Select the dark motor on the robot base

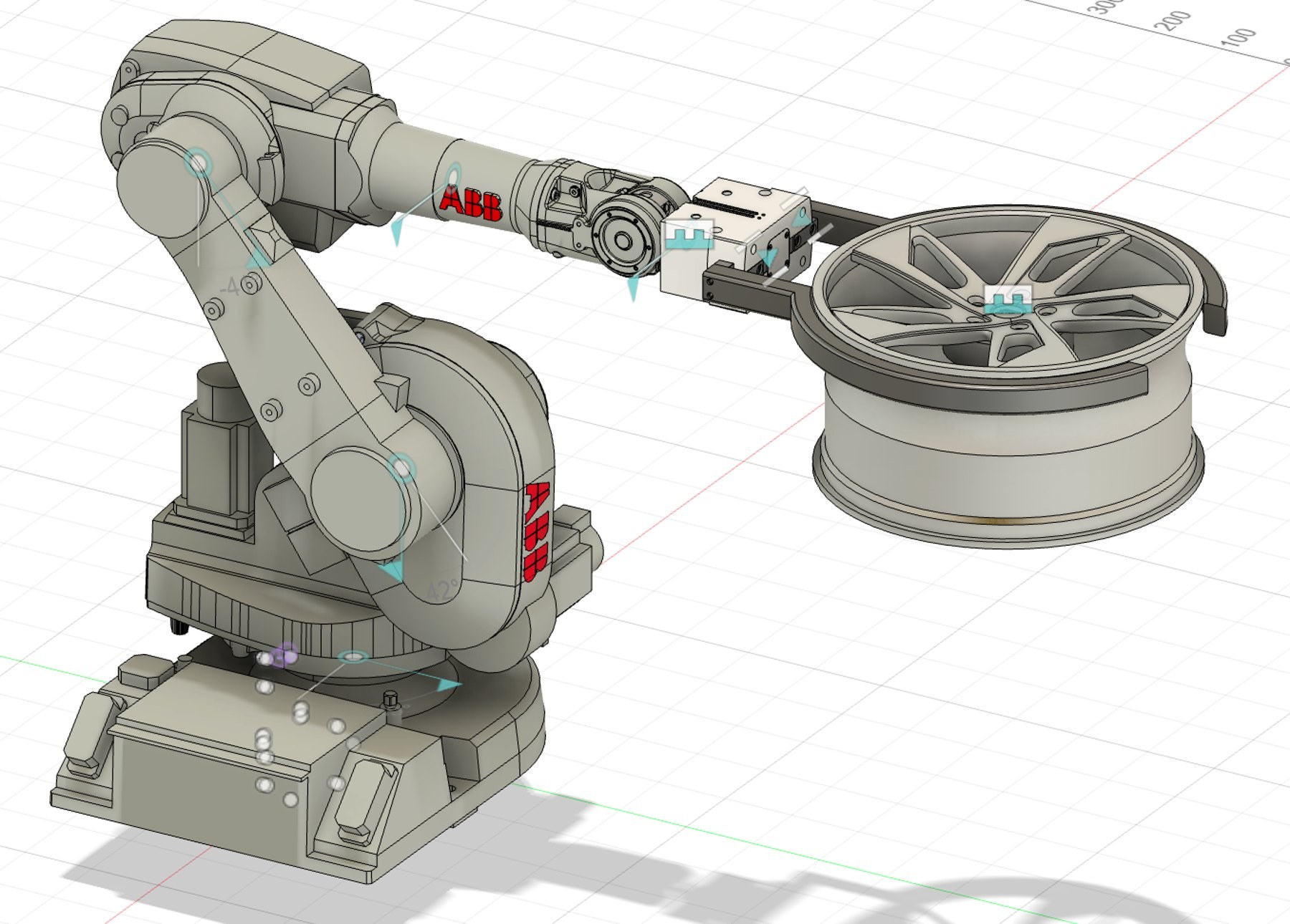click(x=216, y=448)
